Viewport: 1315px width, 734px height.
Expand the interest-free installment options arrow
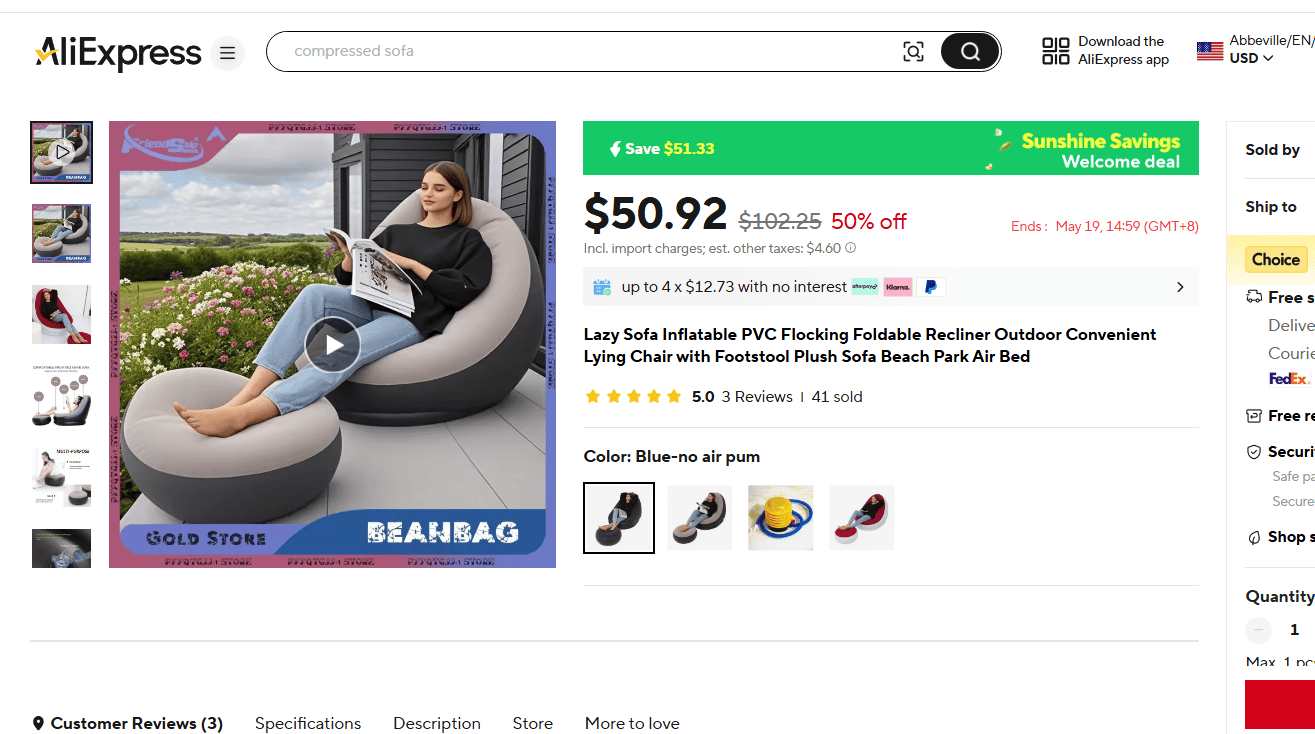1180,287
